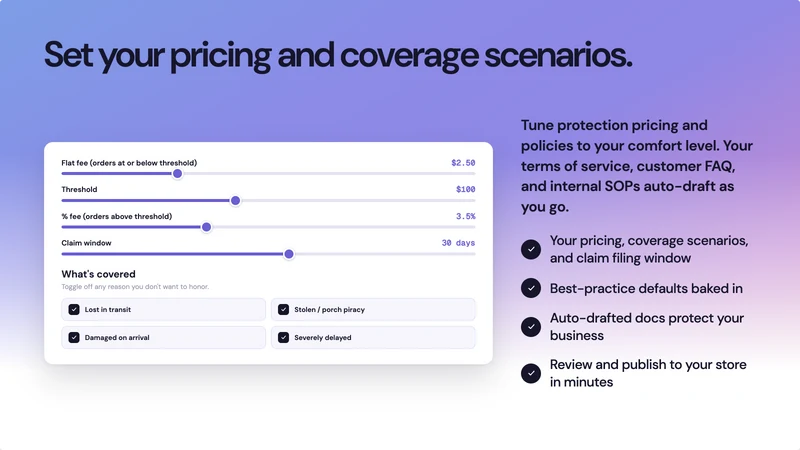Toggle off Severely delayed coverage

click(x=284, y=338)
